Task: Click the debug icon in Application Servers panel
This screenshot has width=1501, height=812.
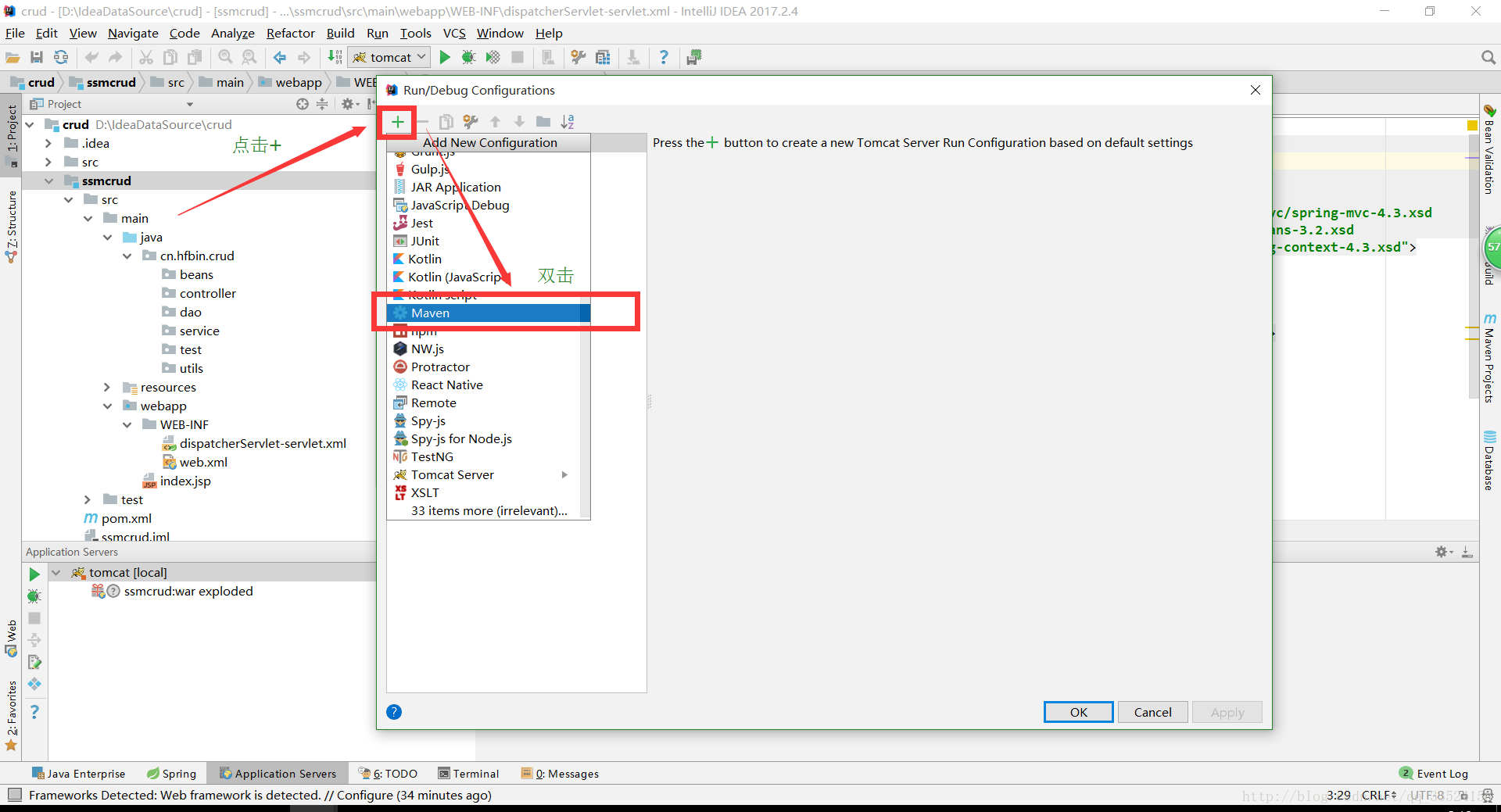Action: pyautogui.click(x=34, y=596)
